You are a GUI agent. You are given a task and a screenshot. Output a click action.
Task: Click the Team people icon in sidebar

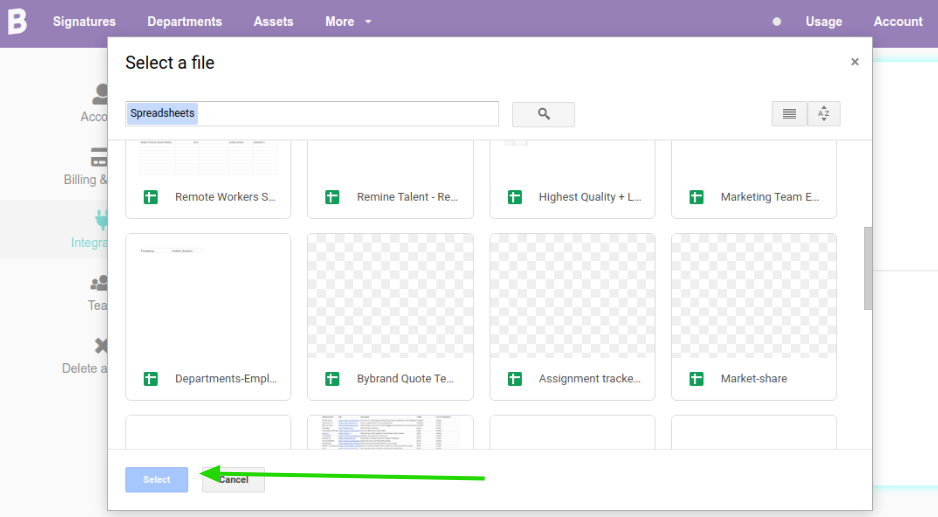tap(100, 285)
